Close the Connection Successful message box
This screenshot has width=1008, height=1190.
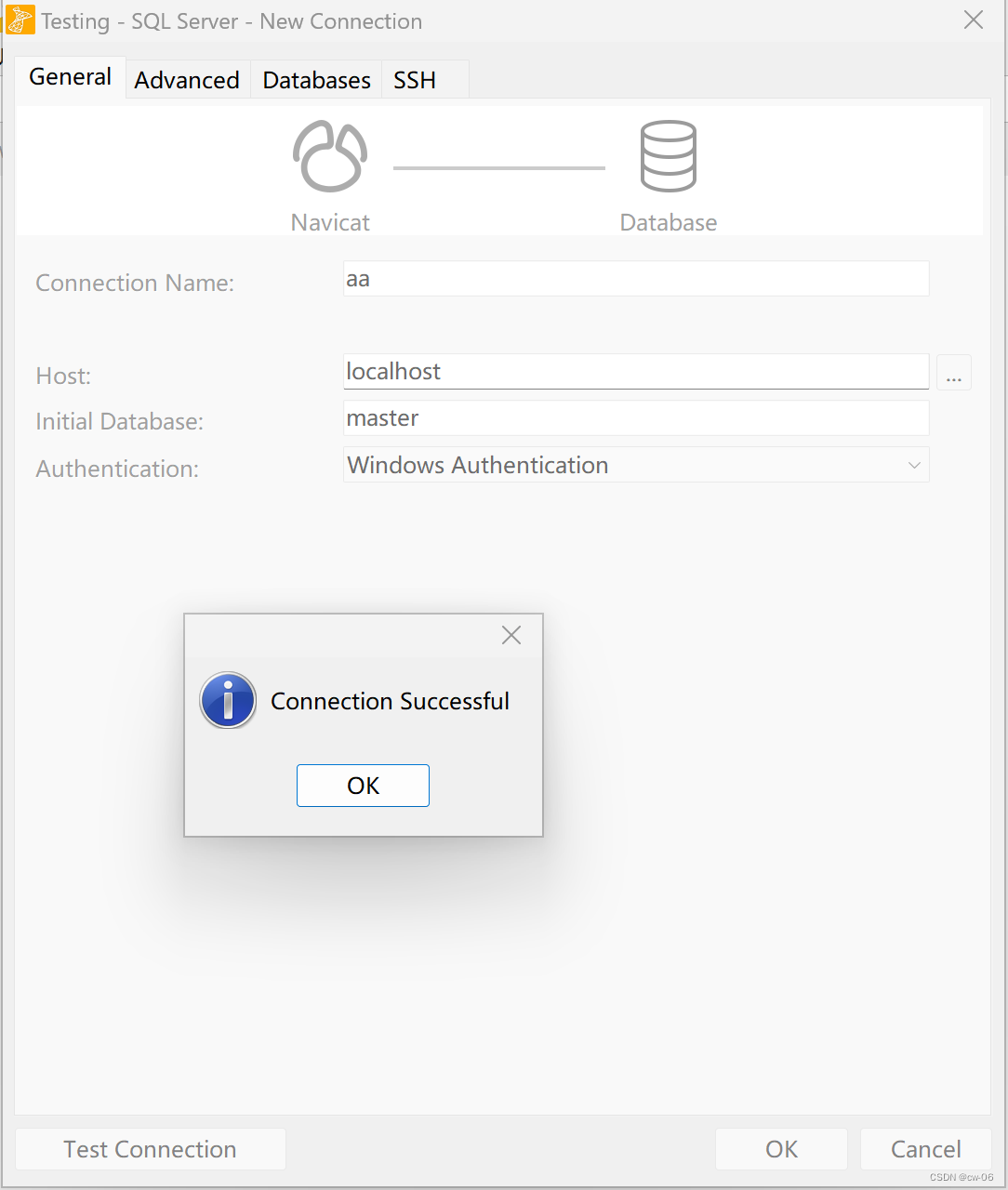511,635
